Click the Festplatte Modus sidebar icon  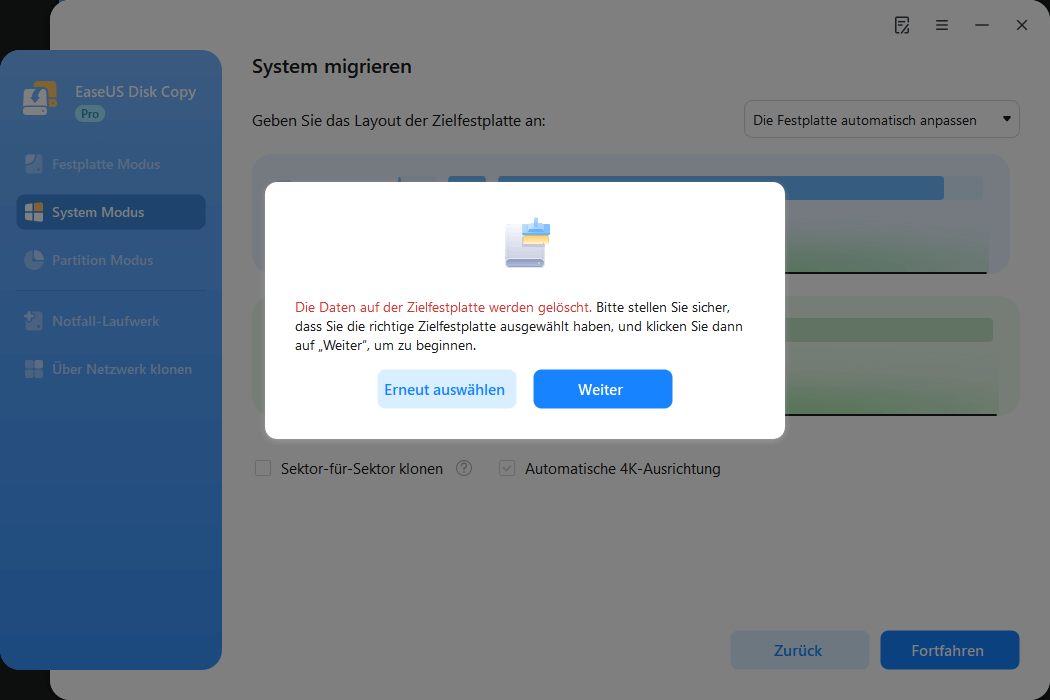pos(34,164)
